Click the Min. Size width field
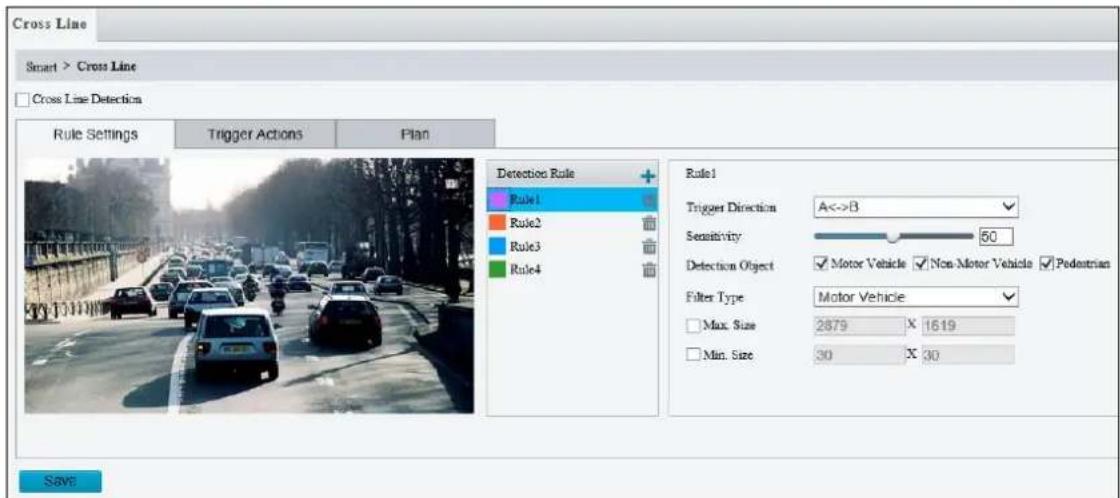1120x498 pixels. [x=859, y=354]
